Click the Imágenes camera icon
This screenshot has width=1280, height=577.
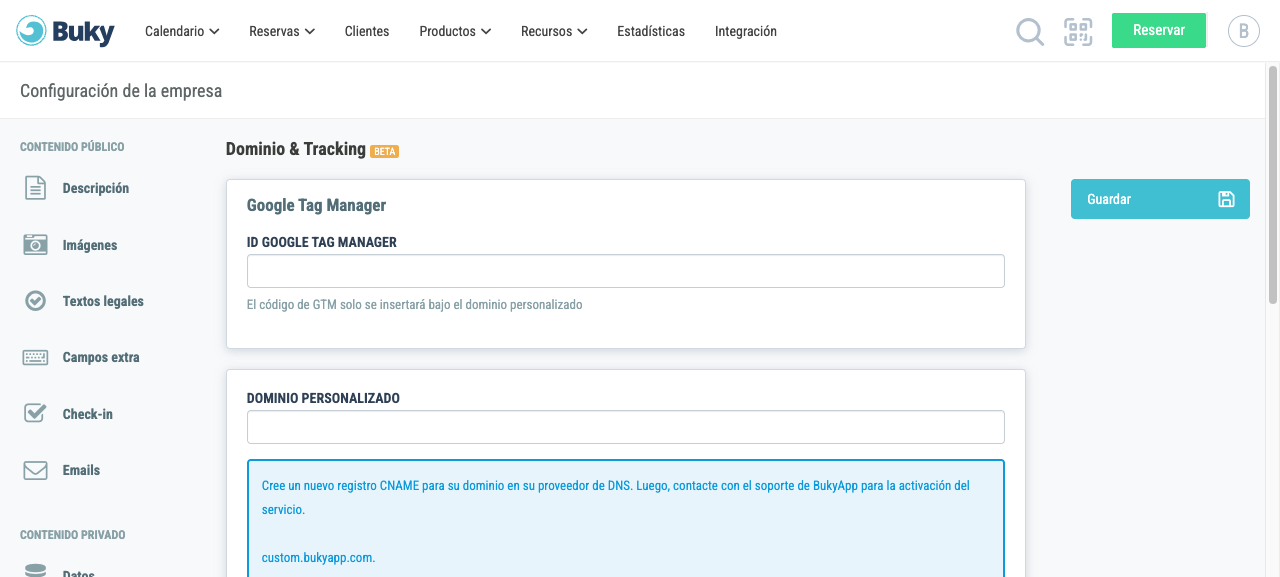36,245
